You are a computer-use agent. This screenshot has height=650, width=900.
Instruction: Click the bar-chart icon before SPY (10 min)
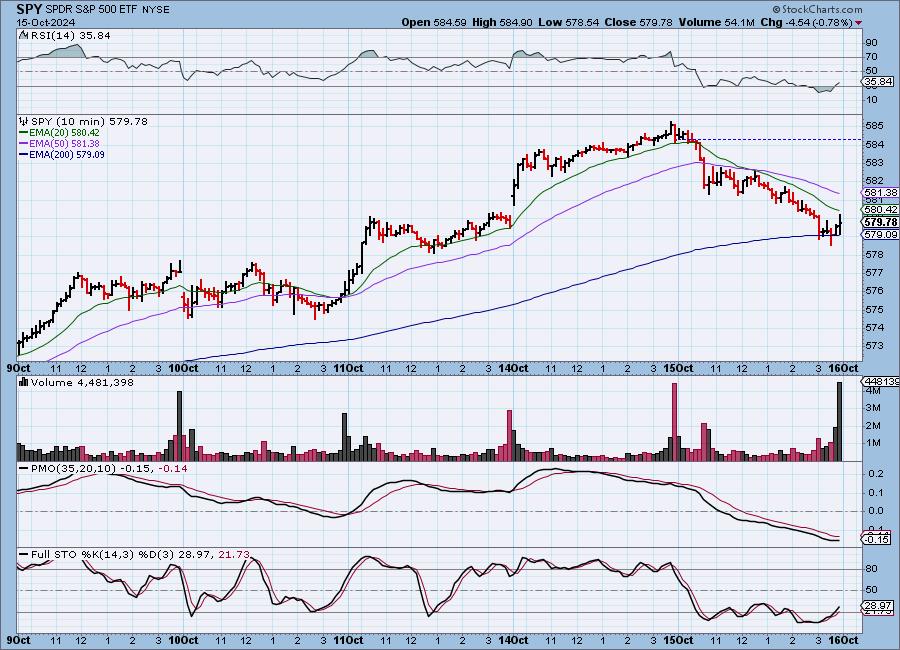tap(24, 121)
